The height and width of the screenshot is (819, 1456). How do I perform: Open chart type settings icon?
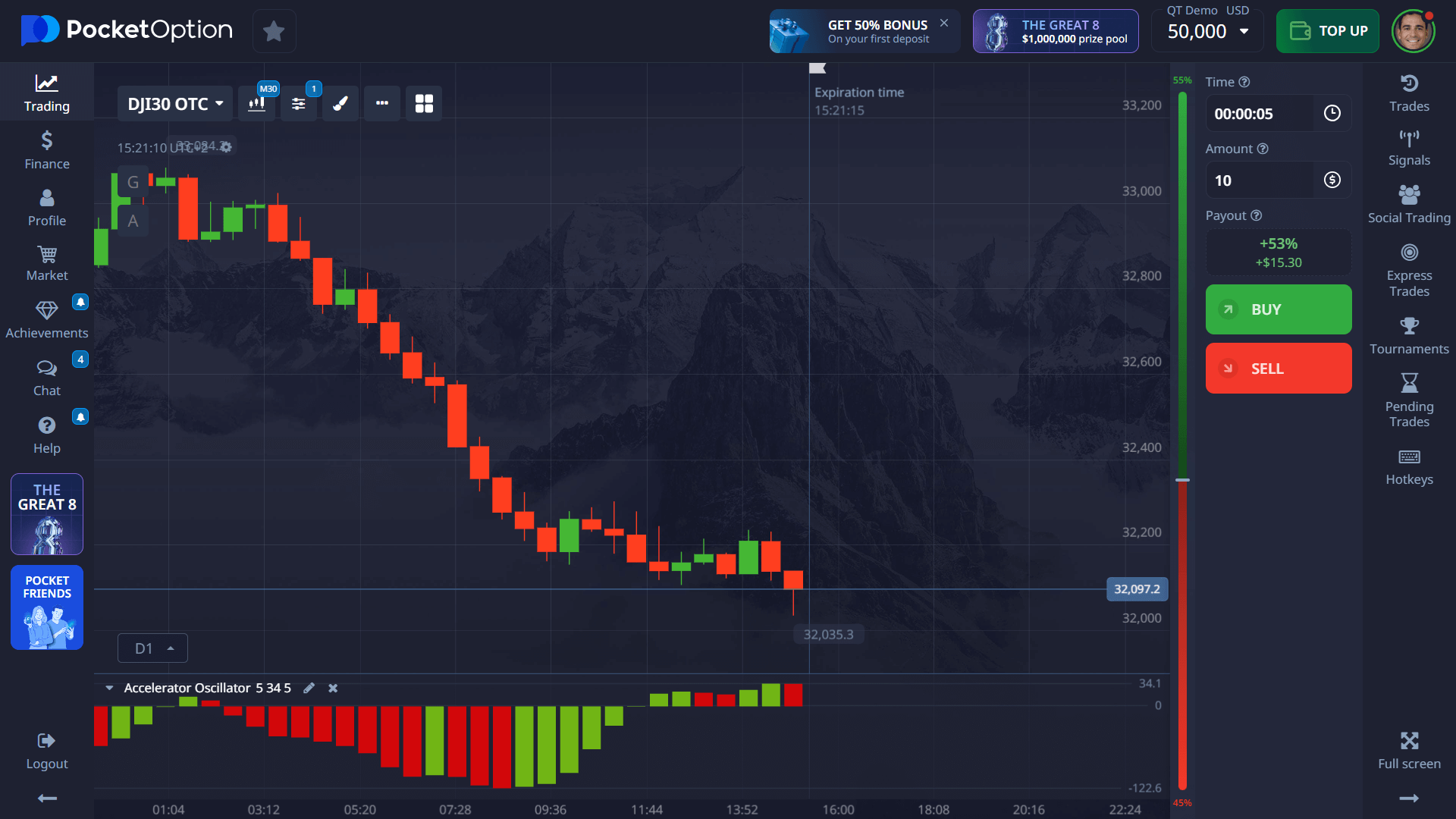tap(257, 103)
